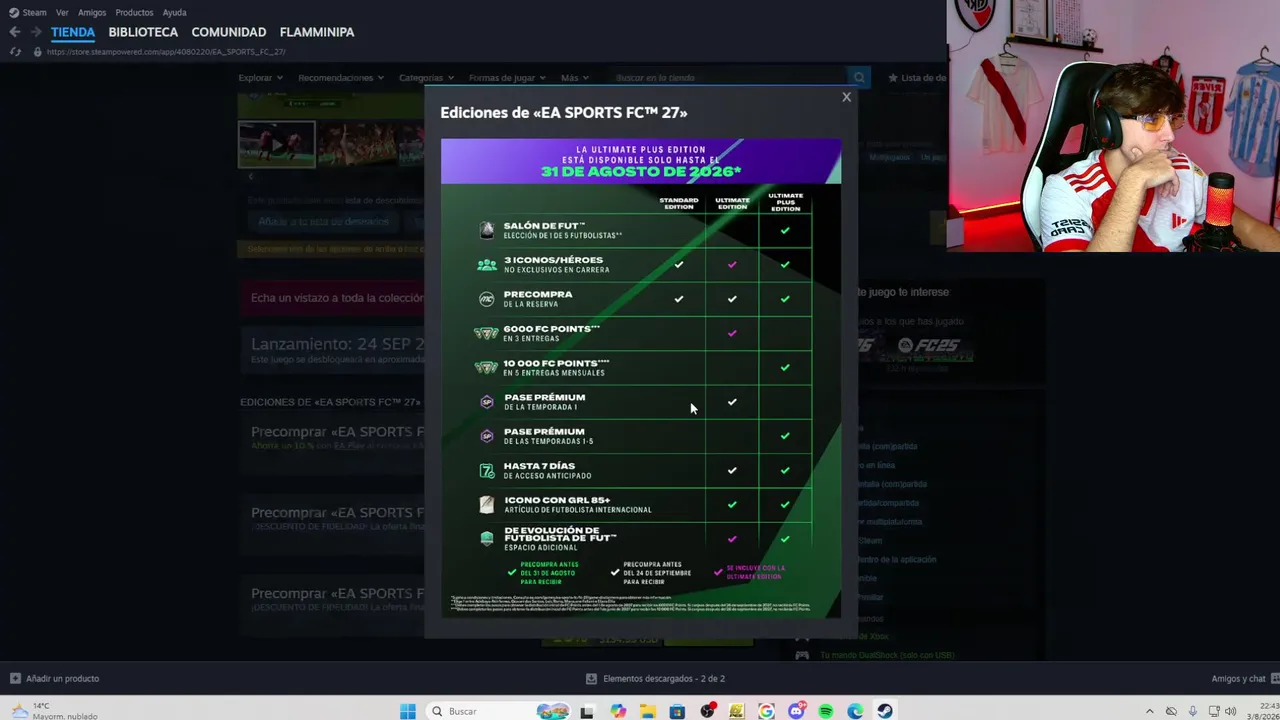
Task: Click the padlock icon beside the URL
Action: tap(37, 52)
